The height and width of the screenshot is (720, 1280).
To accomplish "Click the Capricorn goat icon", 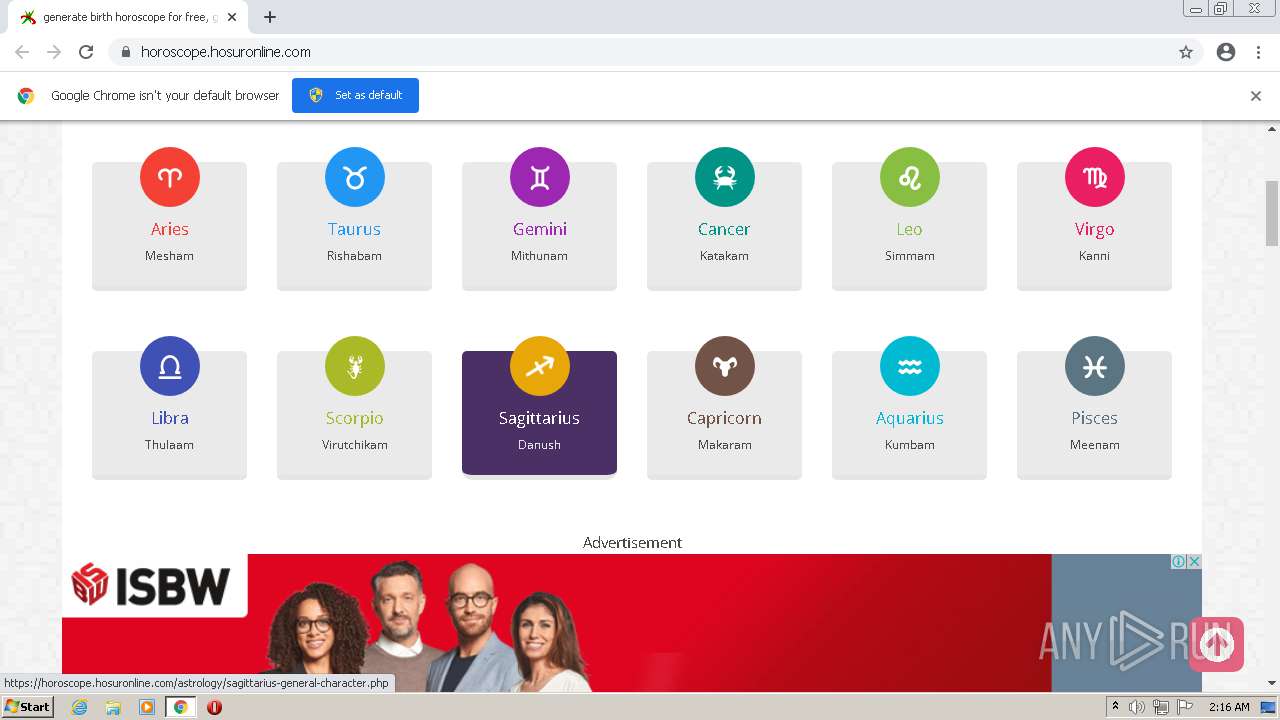I will 725,366.
